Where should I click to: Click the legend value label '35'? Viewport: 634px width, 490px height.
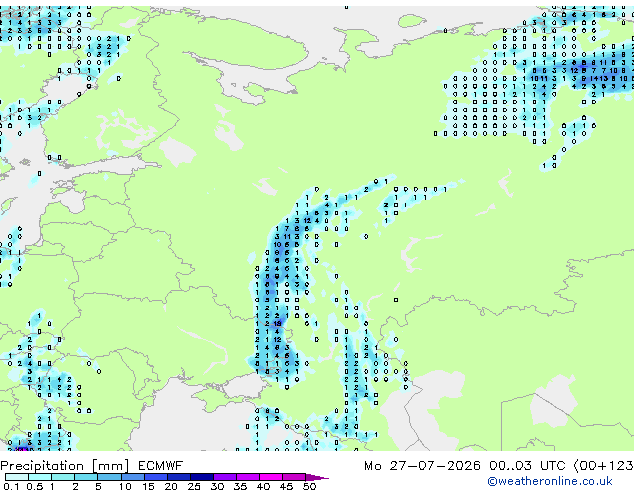pos(240,486)
